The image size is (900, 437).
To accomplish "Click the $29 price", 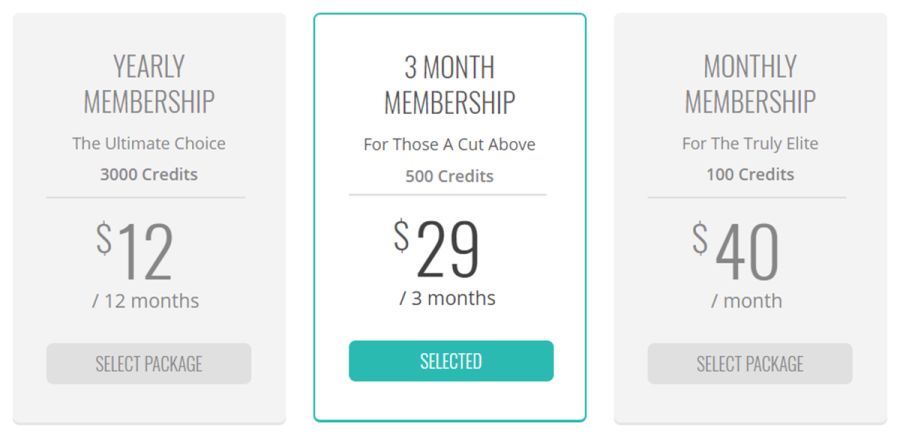I will point(437,249).
